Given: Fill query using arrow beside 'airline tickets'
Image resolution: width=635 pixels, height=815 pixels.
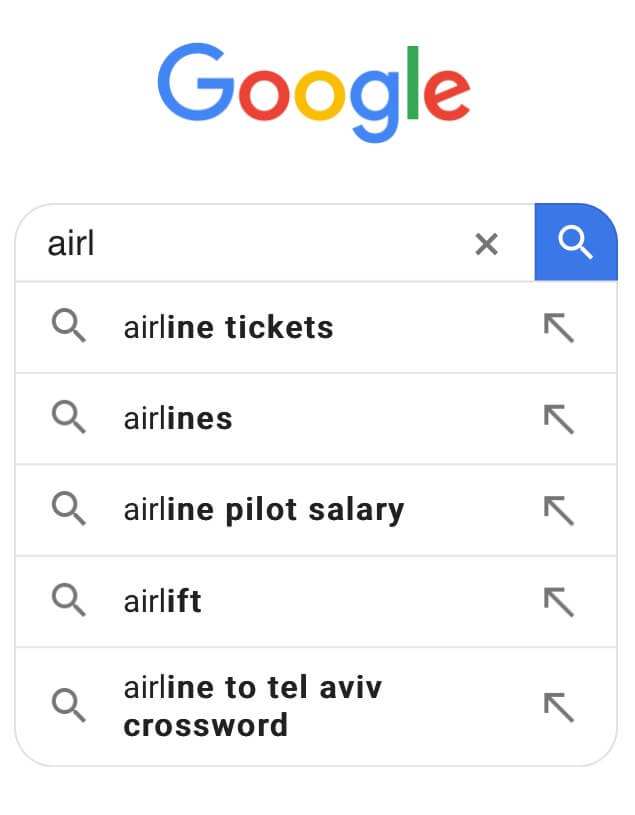Looking at the screenshot, I should coord(559,327).
